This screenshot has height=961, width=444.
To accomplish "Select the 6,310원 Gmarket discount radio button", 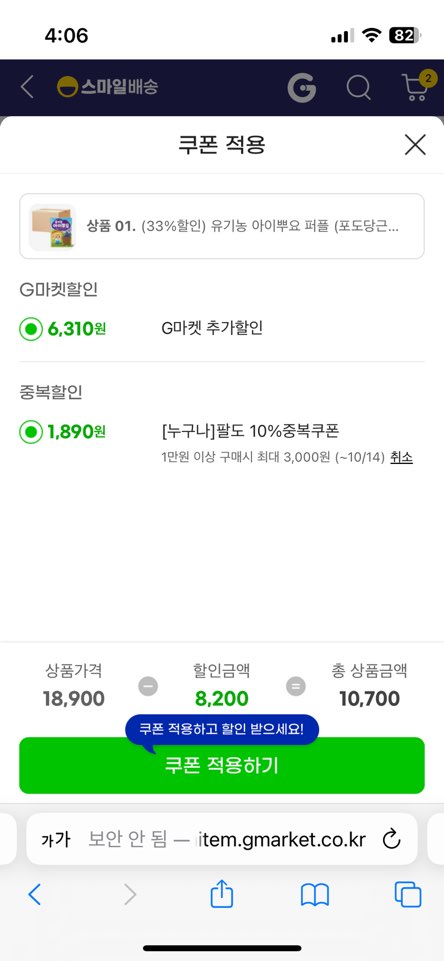I will coord(31,329).
